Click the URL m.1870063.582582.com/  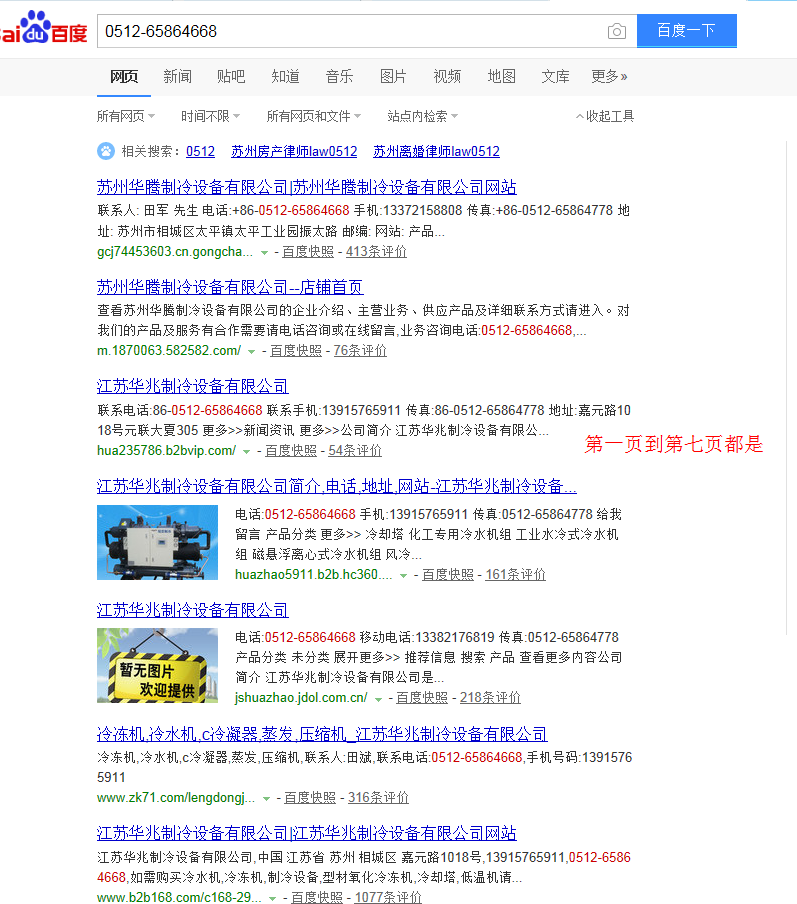click(169, 351)
